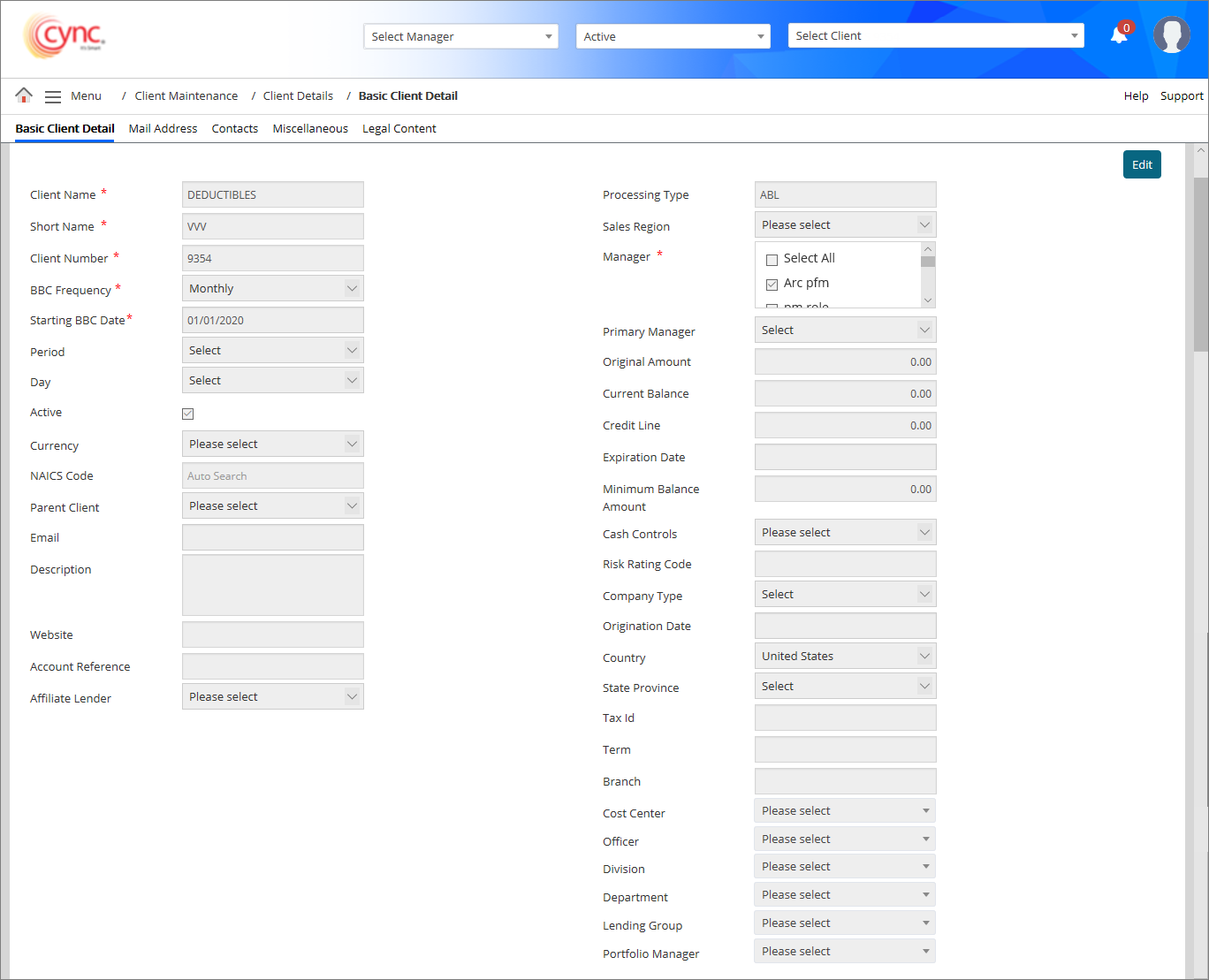Uncheck the Arc pfm manager checkbox
Image resolution: width=1209 pixels, height=980 pixels.
pos(772,284)
